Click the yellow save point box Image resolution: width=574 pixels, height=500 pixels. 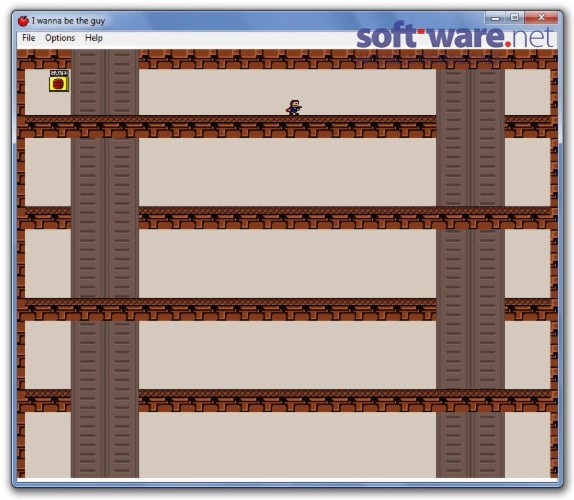click(59, 81)
